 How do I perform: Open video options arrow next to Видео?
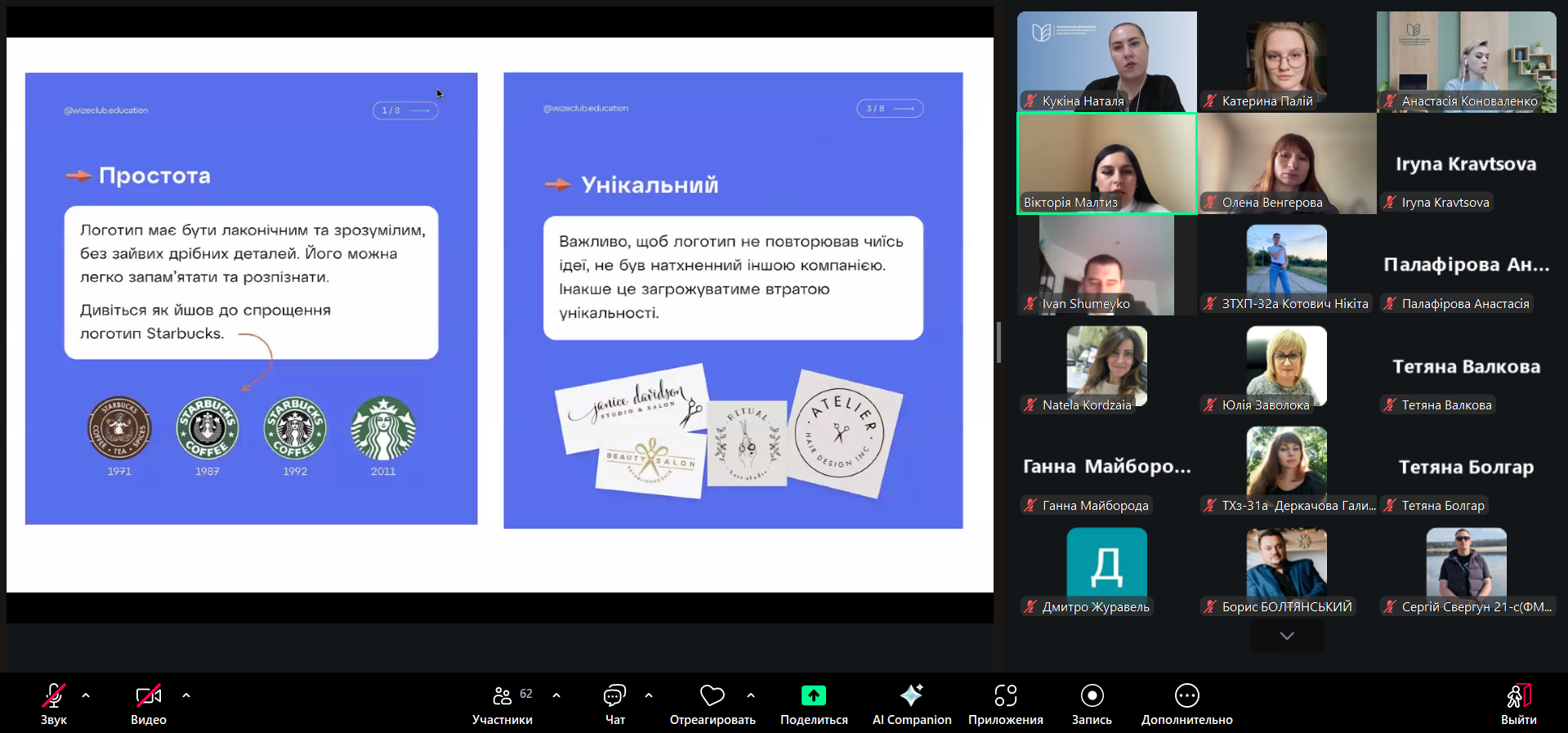point(186,695)
